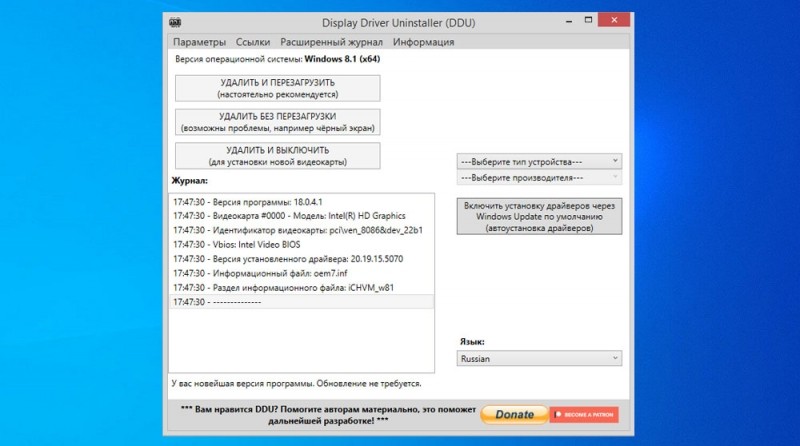Click УДАЛИТЬ И ВЫКЛЮЧИТЬ button
Screen dimensions: 800x446
point(278,156)
